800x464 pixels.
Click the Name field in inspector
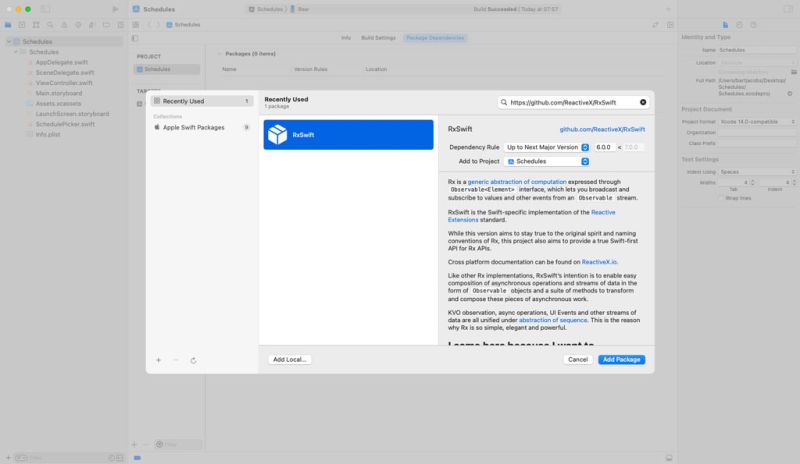[757, 50]
